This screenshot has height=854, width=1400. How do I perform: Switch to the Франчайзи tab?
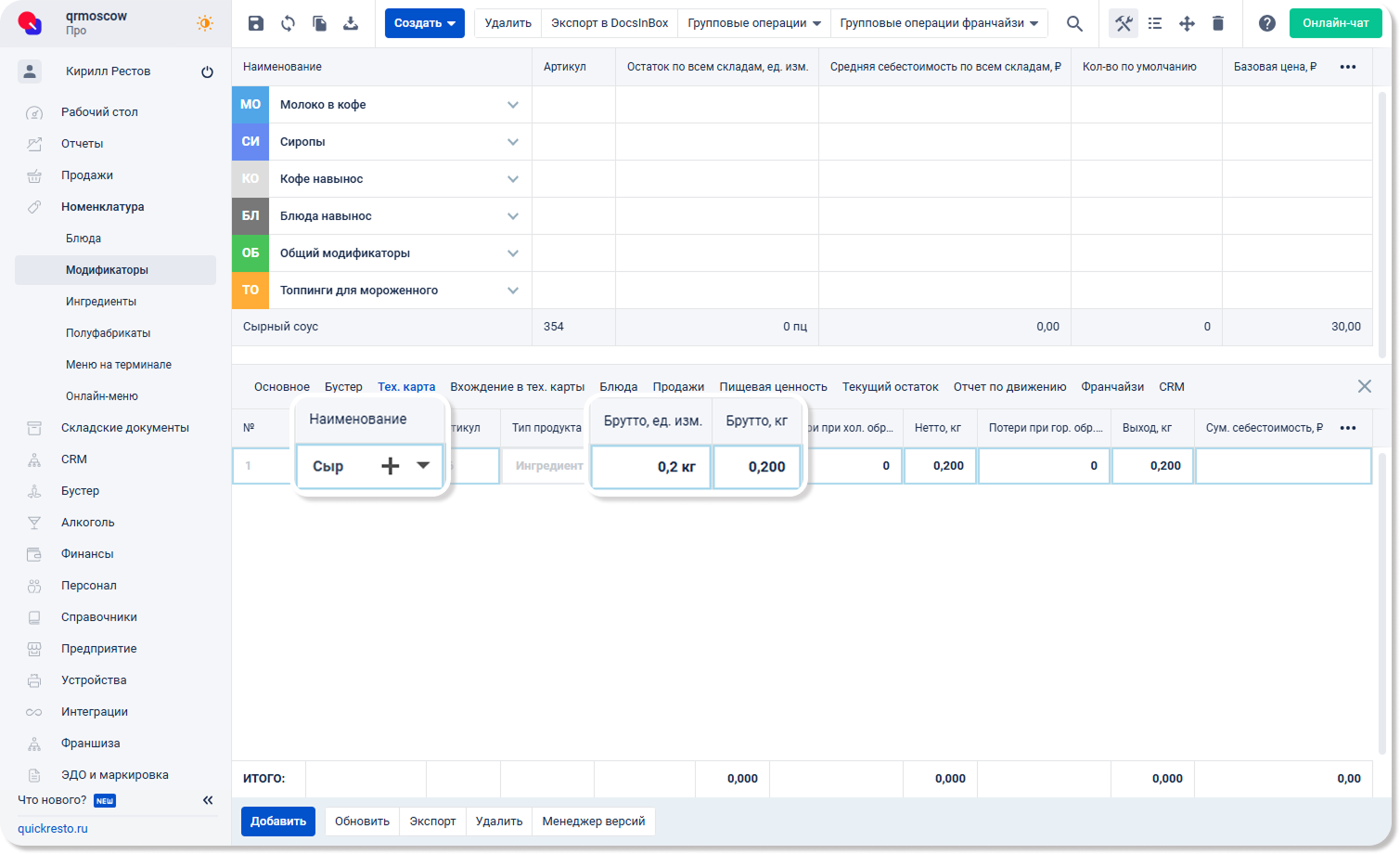pos(1112,387)
